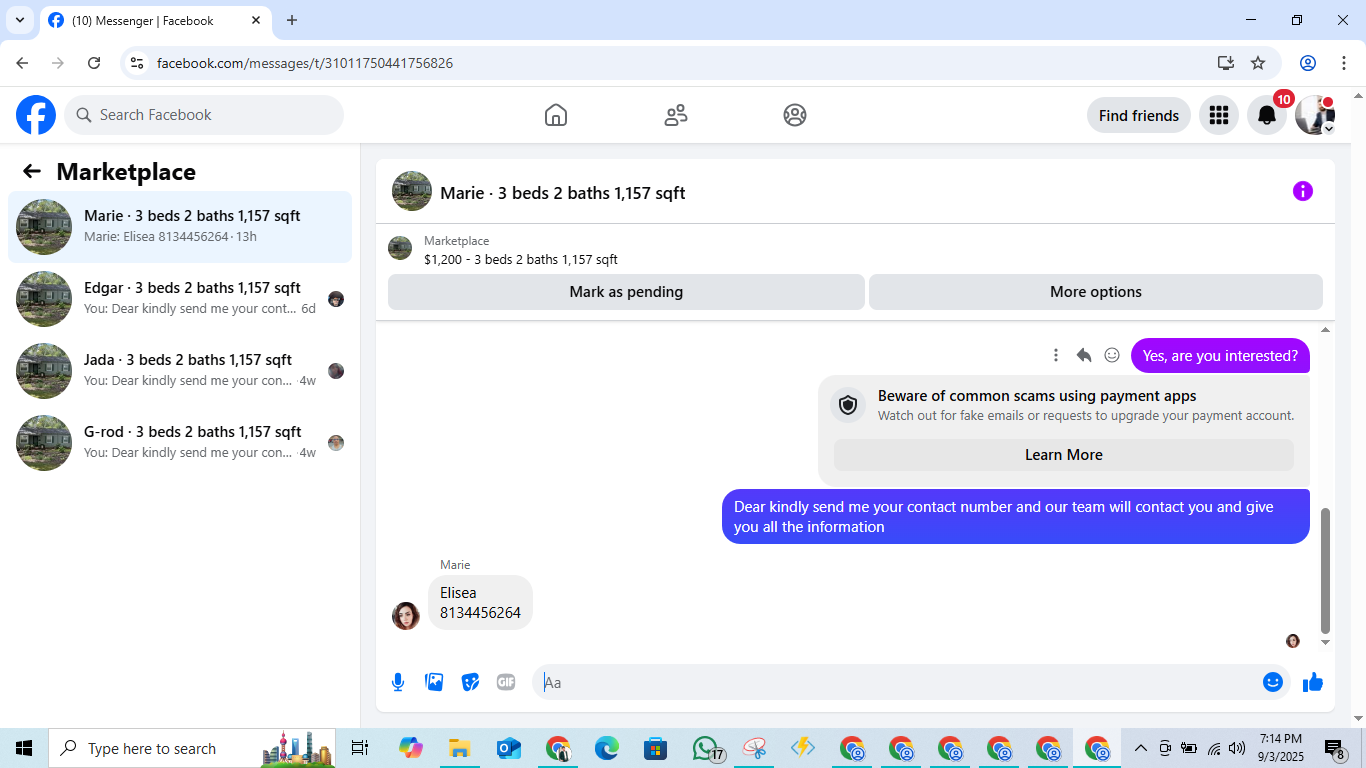Open File Explorer from the taskbar
Viewport: 1366px width, 768px height.
460,748
